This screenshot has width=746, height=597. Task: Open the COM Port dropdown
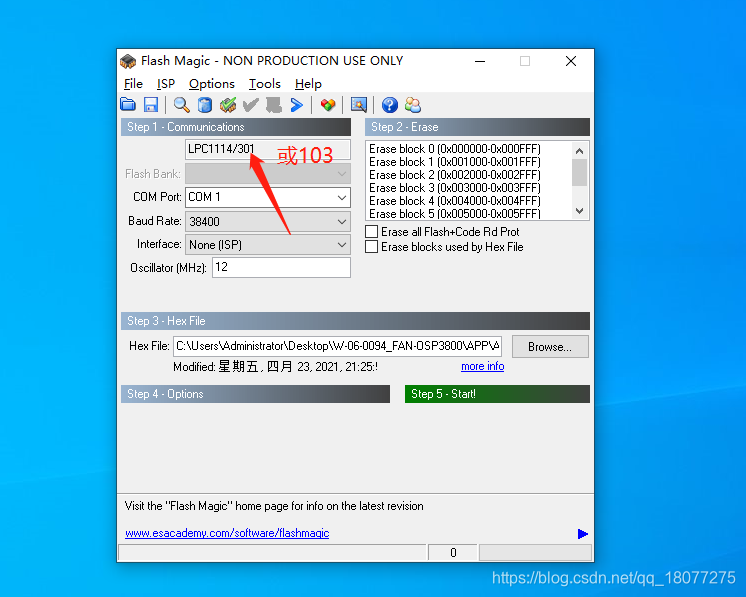click(342, 197)
